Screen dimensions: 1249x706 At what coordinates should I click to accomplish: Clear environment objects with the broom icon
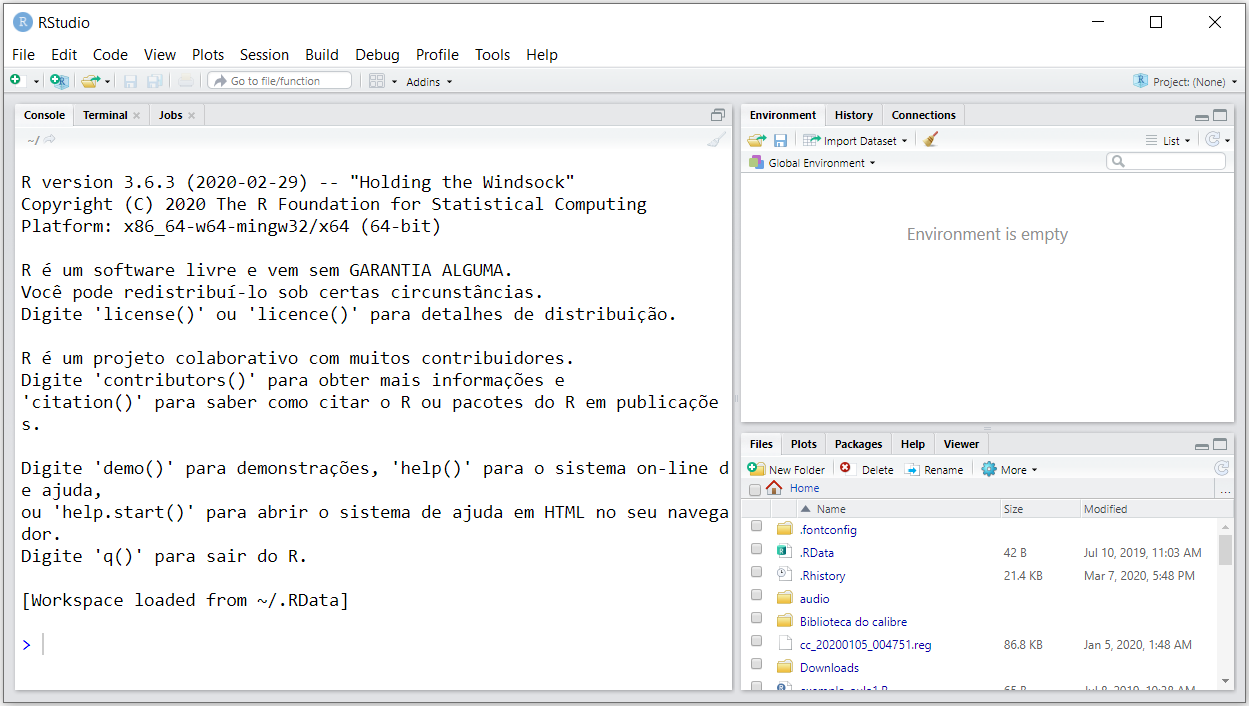931,140
